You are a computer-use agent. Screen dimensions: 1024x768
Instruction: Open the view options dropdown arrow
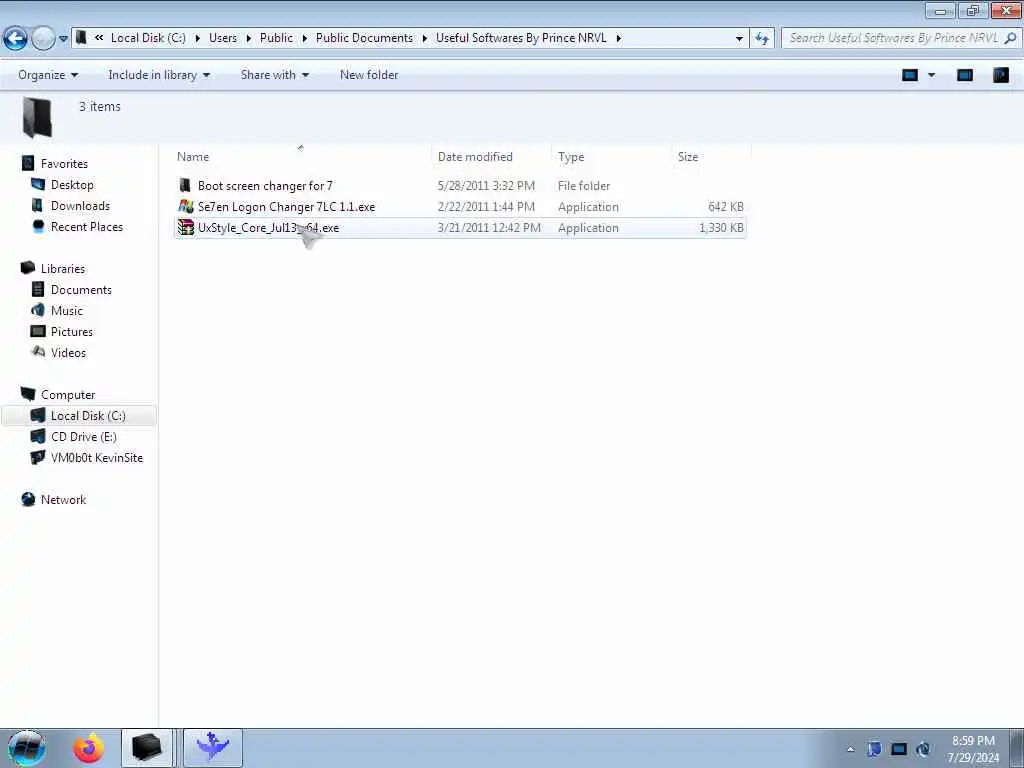pyautogui.click(x=932, y=75)
